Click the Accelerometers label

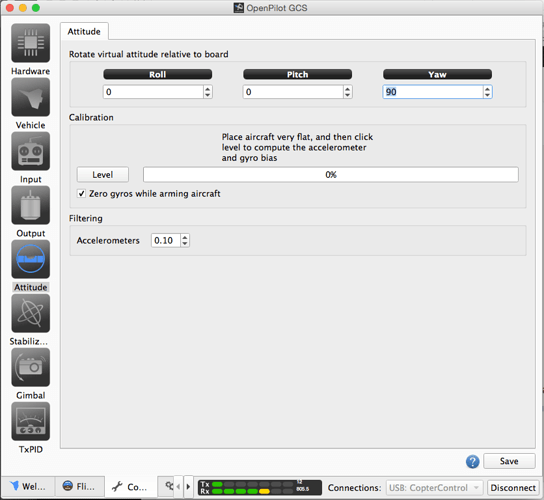pos(108,240)
